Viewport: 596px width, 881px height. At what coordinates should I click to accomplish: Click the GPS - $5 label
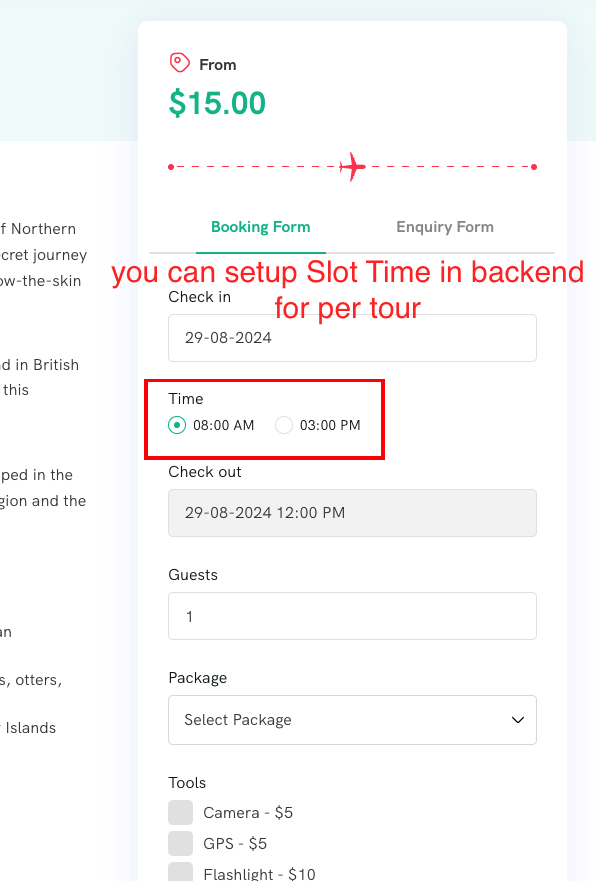click(235, 843)
